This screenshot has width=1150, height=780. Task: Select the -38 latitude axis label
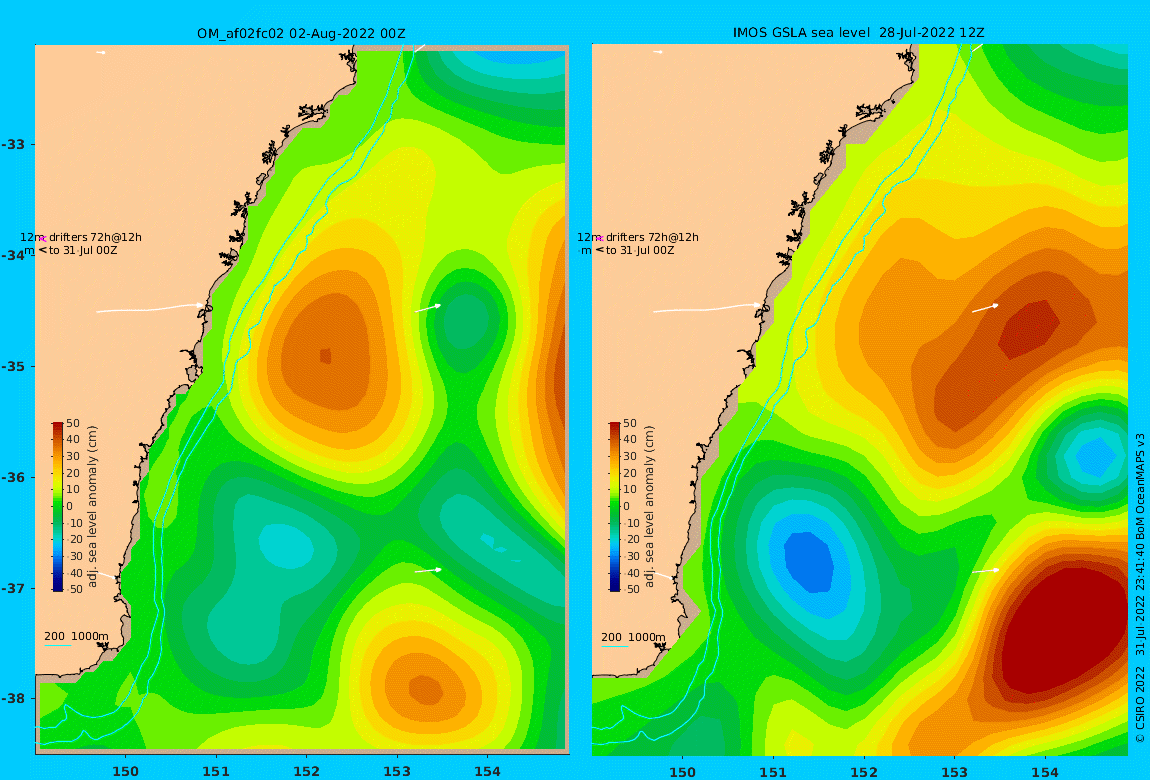pos(12,699)
